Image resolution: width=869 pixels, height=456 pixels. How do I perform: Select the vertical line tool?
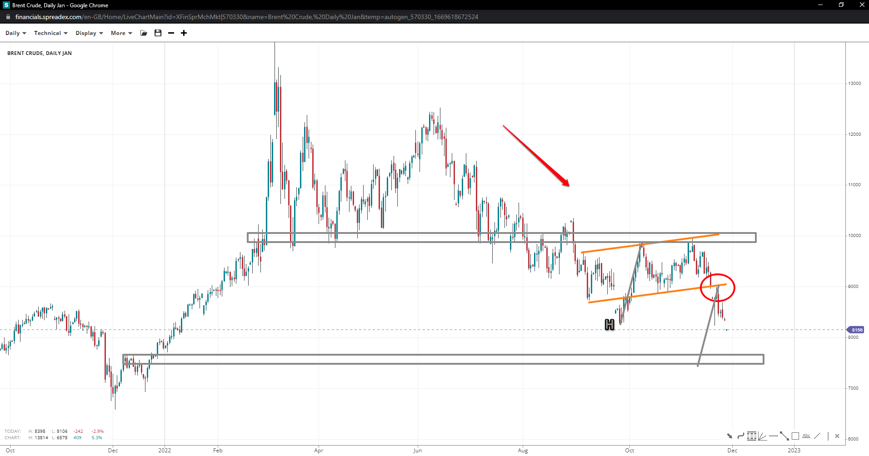click(x=827, y=436)
